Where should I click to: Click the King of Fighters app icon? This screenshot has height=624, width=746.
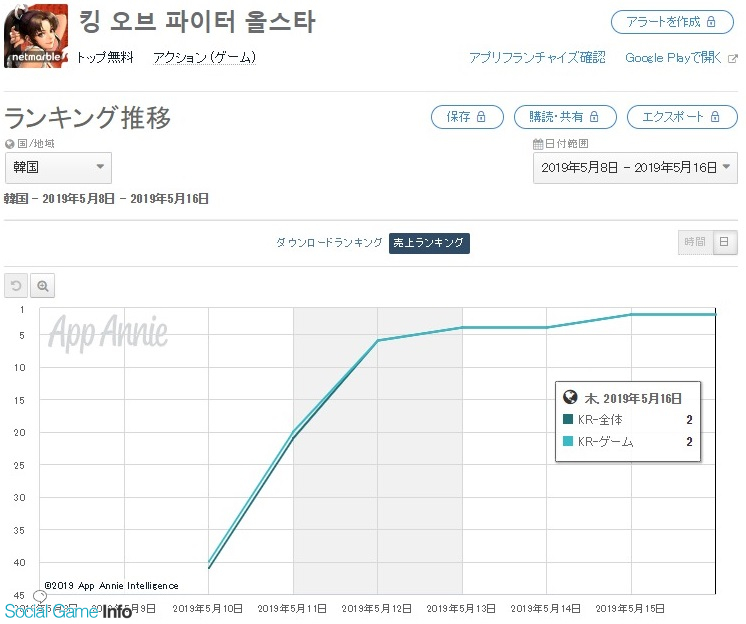tap(36, 36)
